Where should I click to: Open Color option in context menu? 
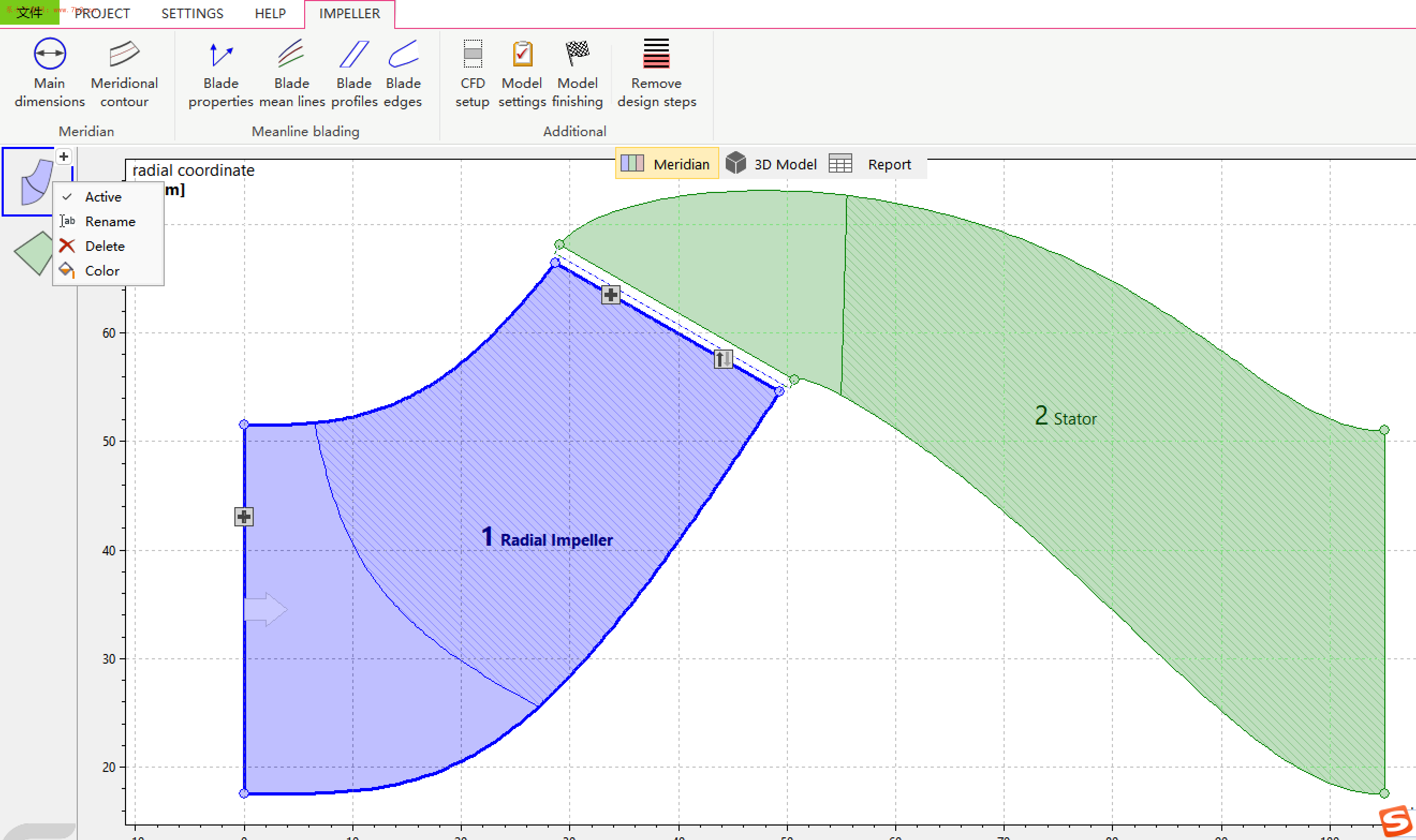[102, 271]
